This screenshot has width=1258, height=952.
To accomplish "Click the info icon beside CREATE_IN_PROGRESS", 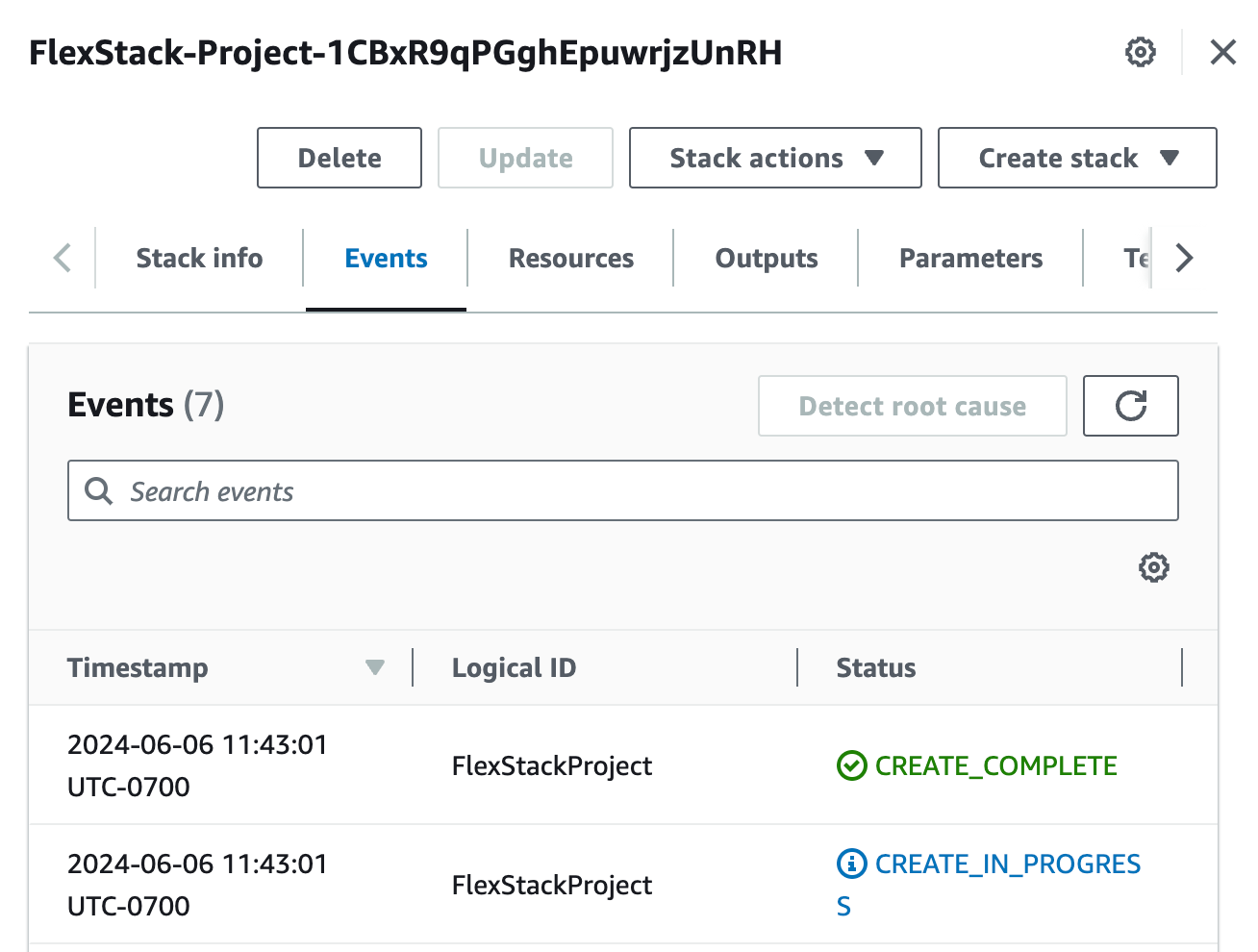I will click(850, 864).
